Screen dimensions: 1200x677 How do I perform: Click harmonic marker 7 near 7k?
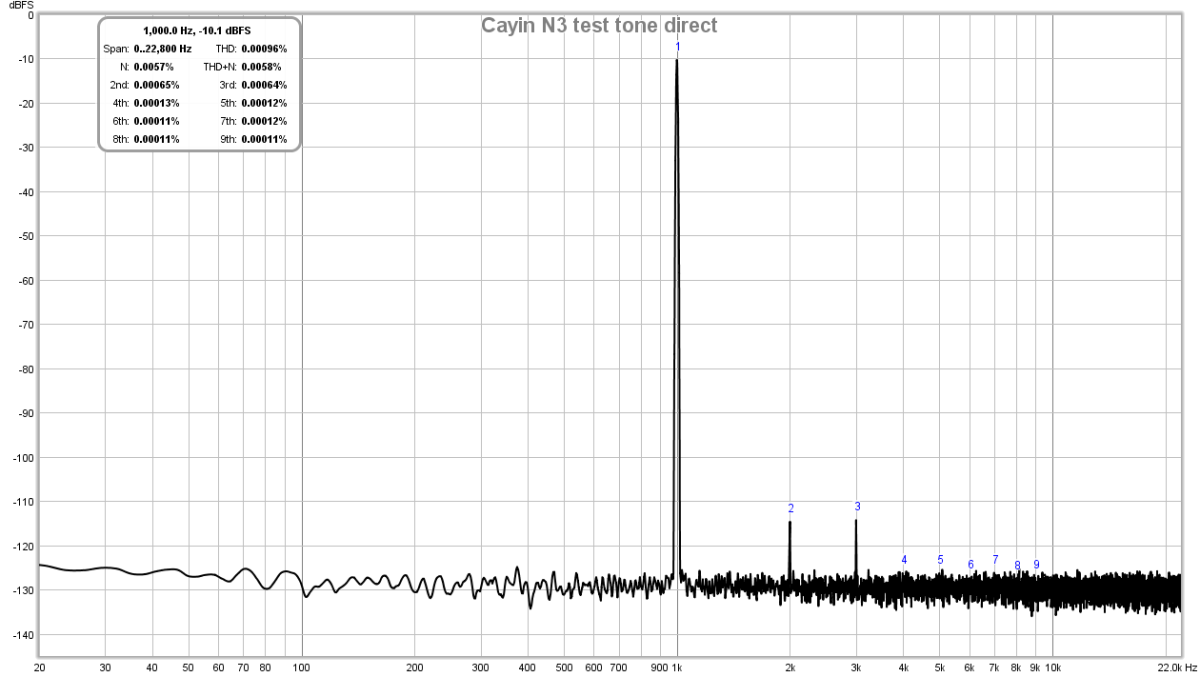point(995,560)
